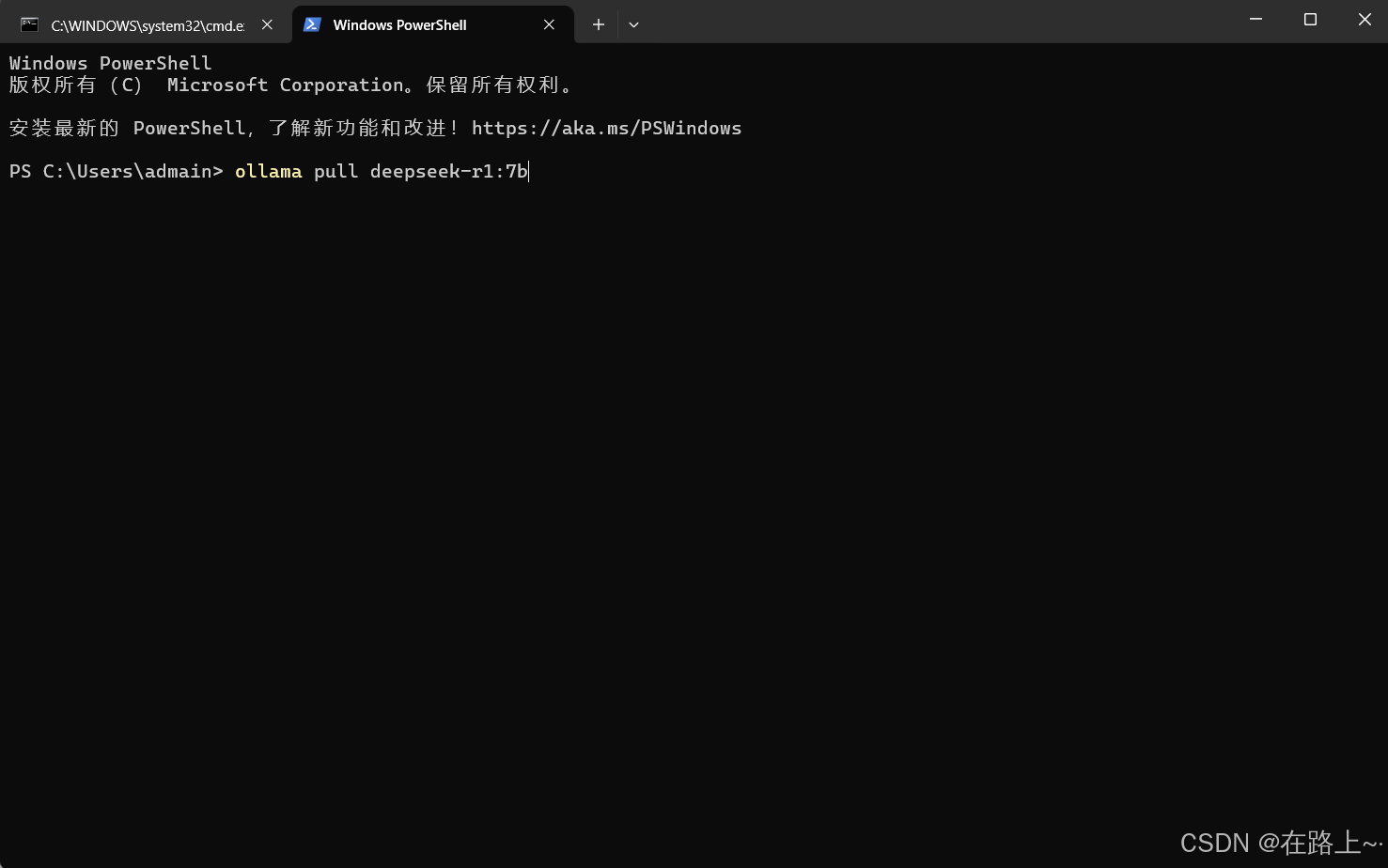Click the 'Microsoft Corporation' copyright text
The width and height of the screenshot is (1388, 868).
coord(286,85)
